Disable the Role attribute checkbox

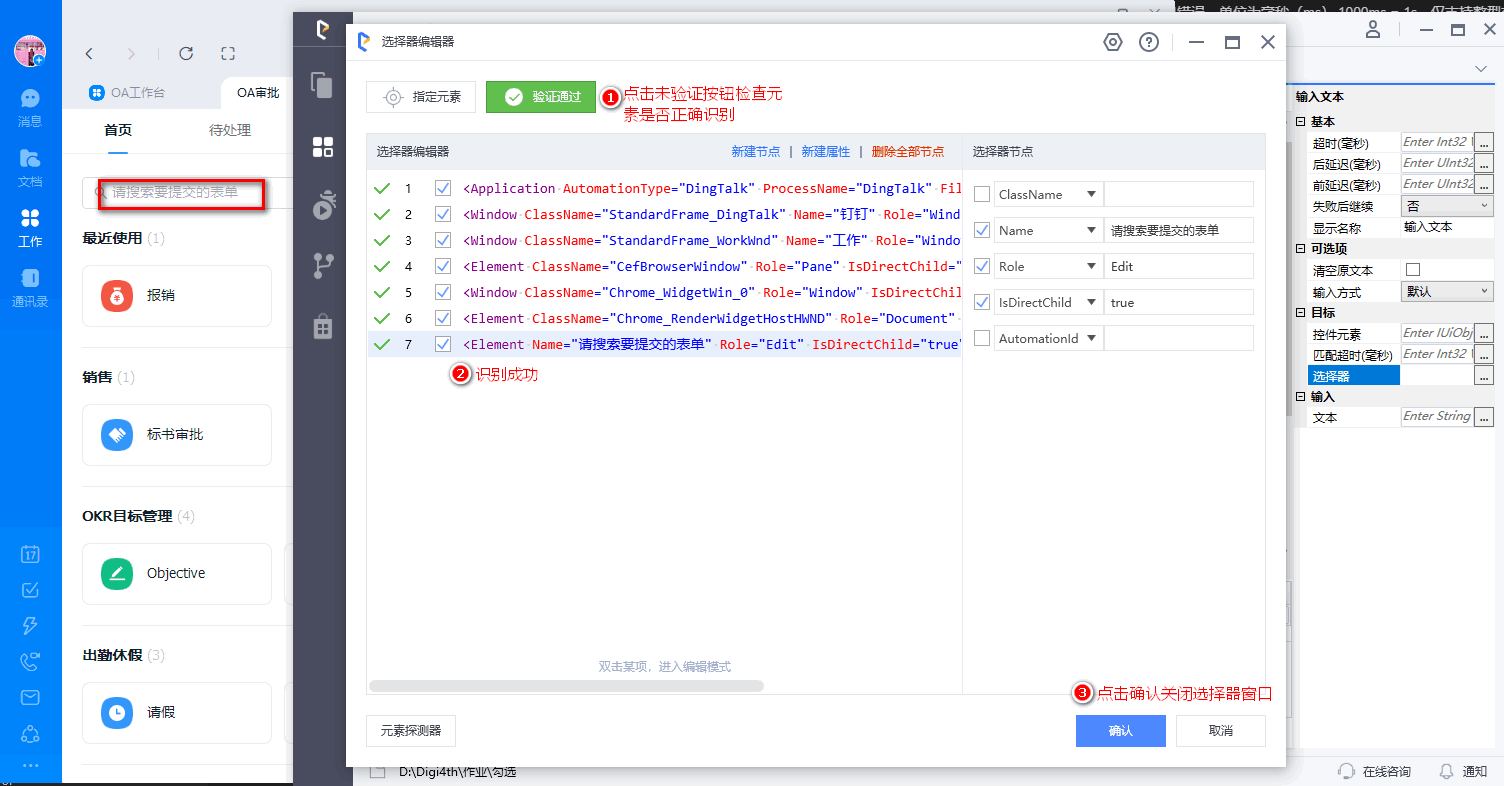[x=982, y=266]
